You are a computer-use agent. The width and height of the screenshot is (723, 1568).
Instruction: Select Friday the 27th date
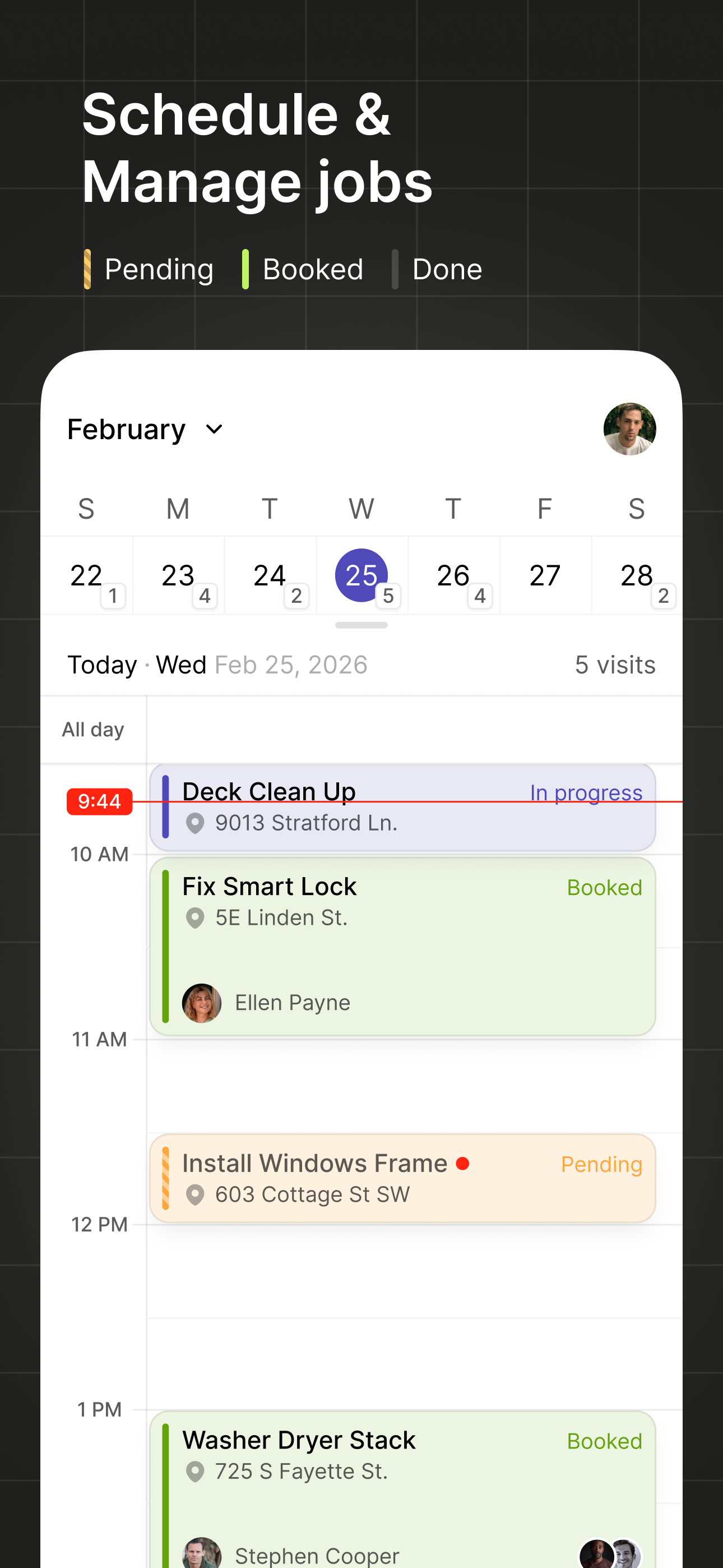tap(545, 576)
